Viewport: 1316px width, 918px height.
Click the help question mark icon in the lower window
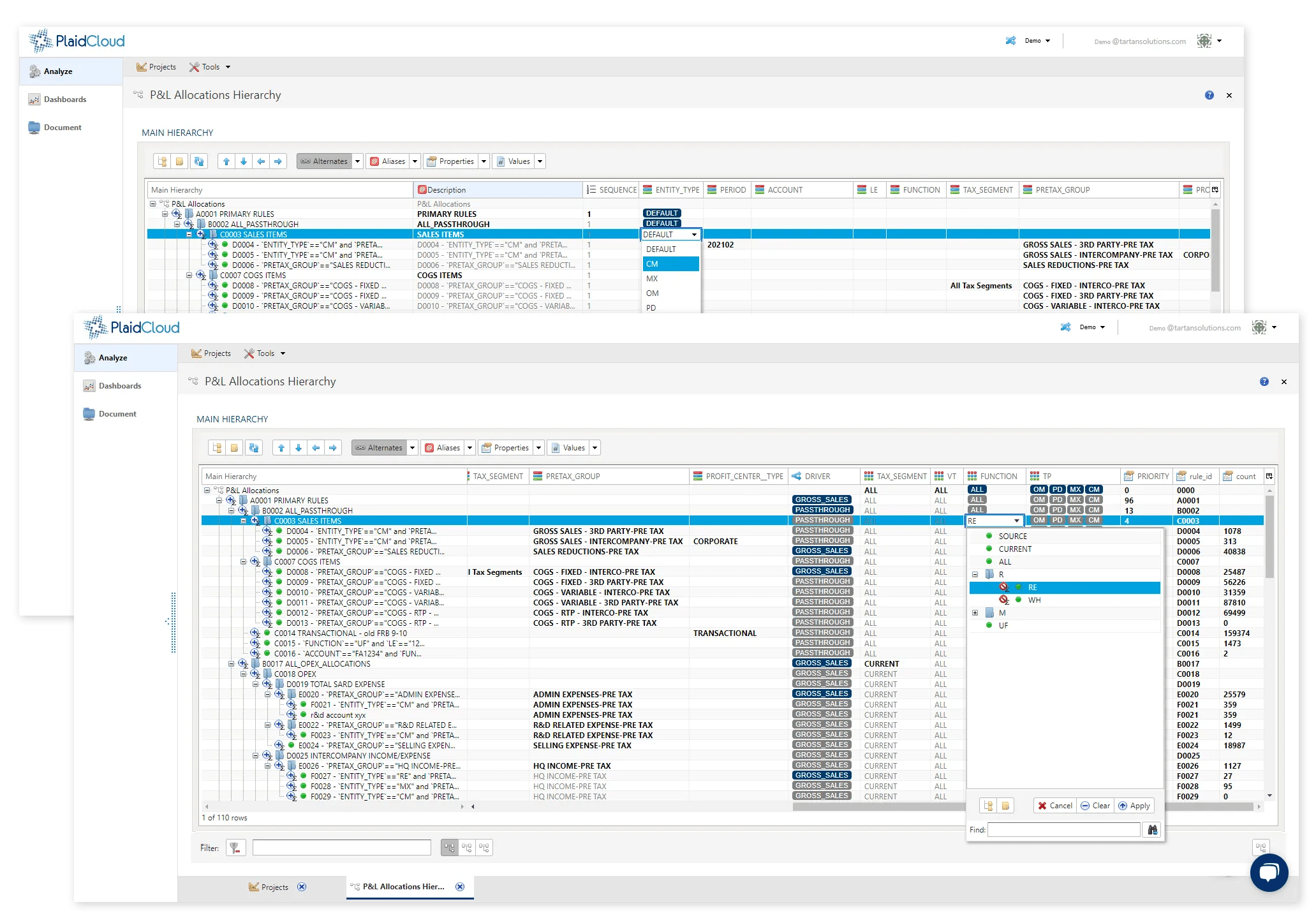tap(1264, 381)
